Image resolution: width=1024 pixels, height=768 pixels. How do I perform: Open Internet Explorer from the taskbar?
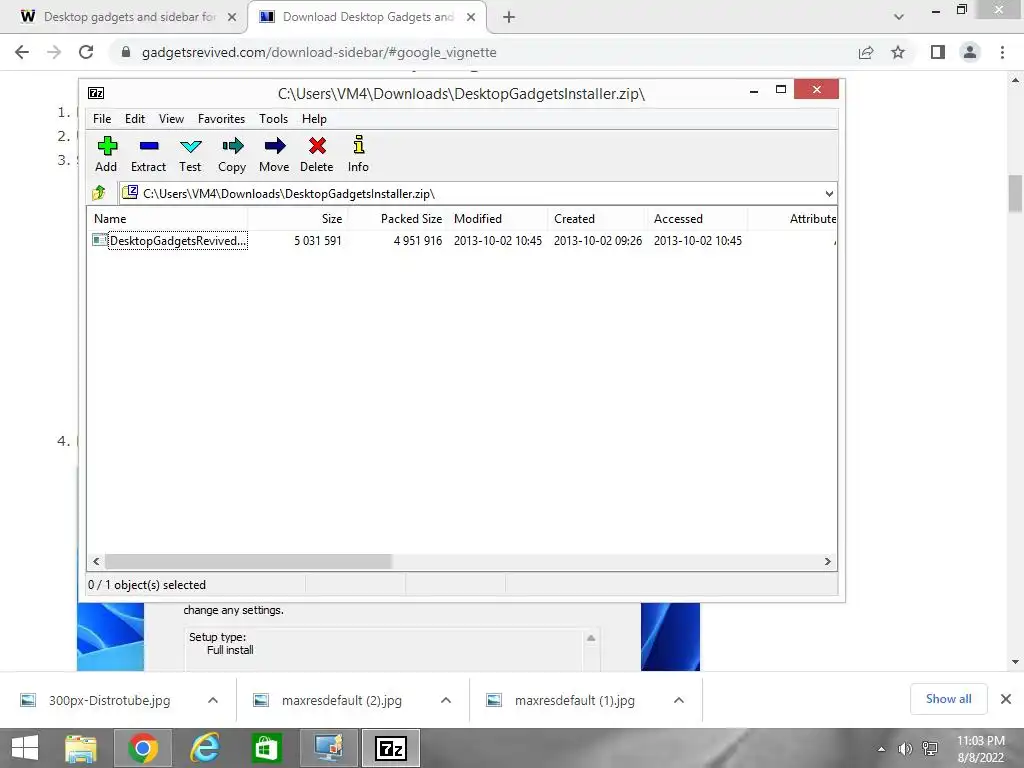(204, 748)
